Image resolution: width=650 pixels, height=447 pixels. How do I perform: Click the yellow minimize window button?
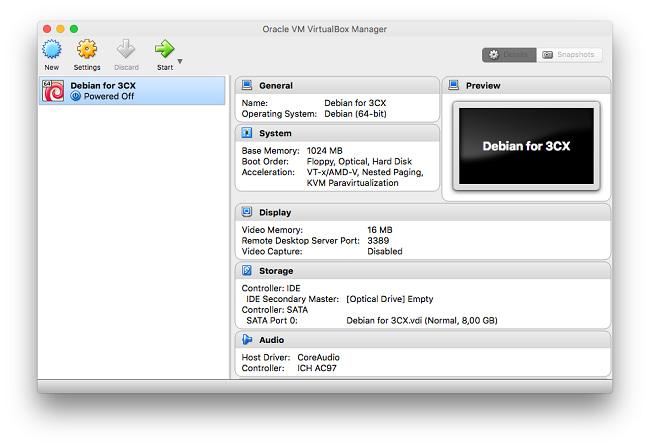pyautogui.click(x=61, y=29)
